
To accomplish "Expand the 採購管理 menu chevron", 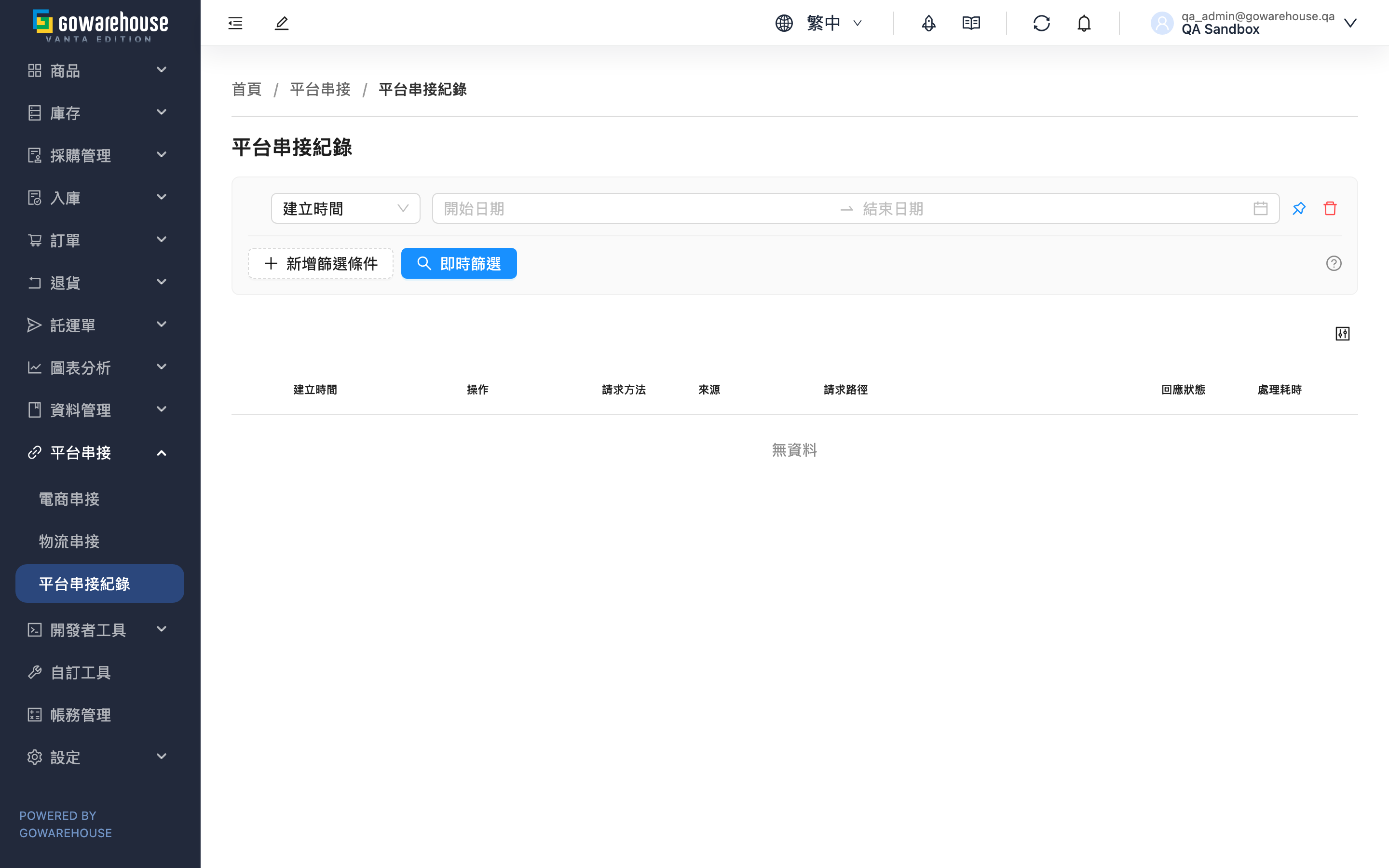I will pos(162,155).
